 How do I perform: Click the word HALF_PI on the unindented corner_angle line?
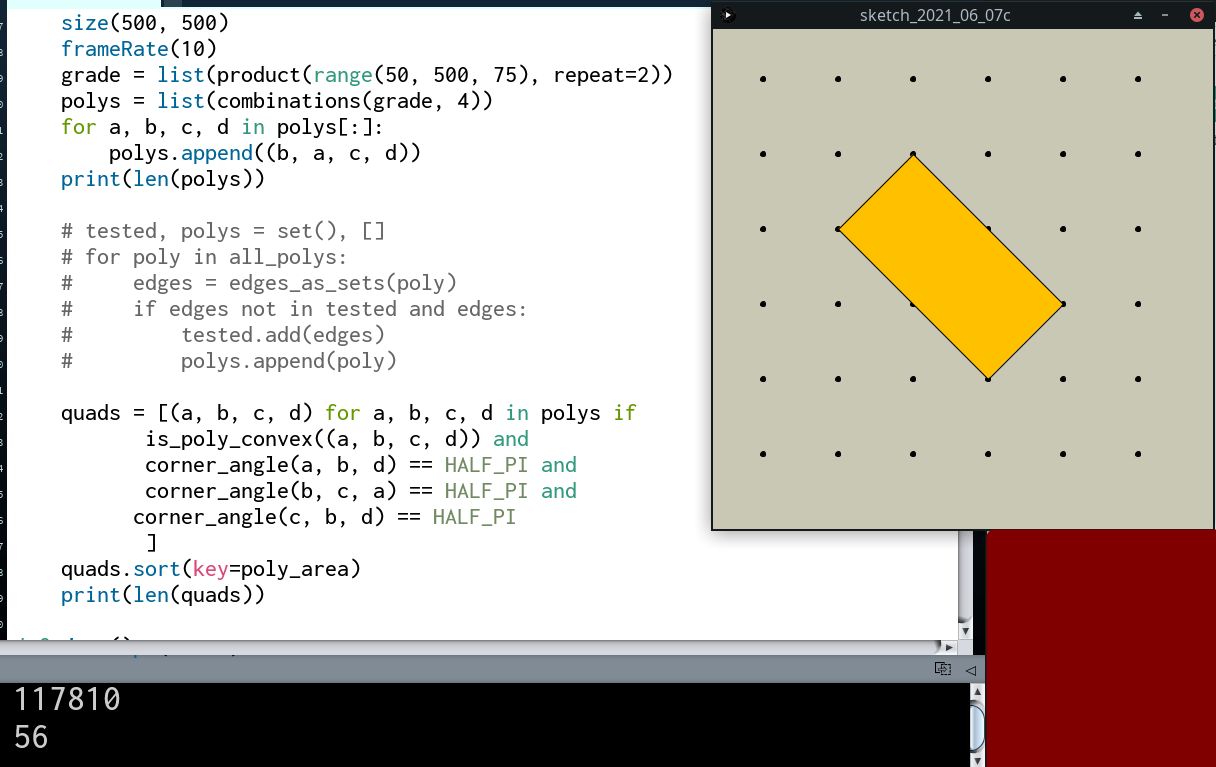pos(474,517)
